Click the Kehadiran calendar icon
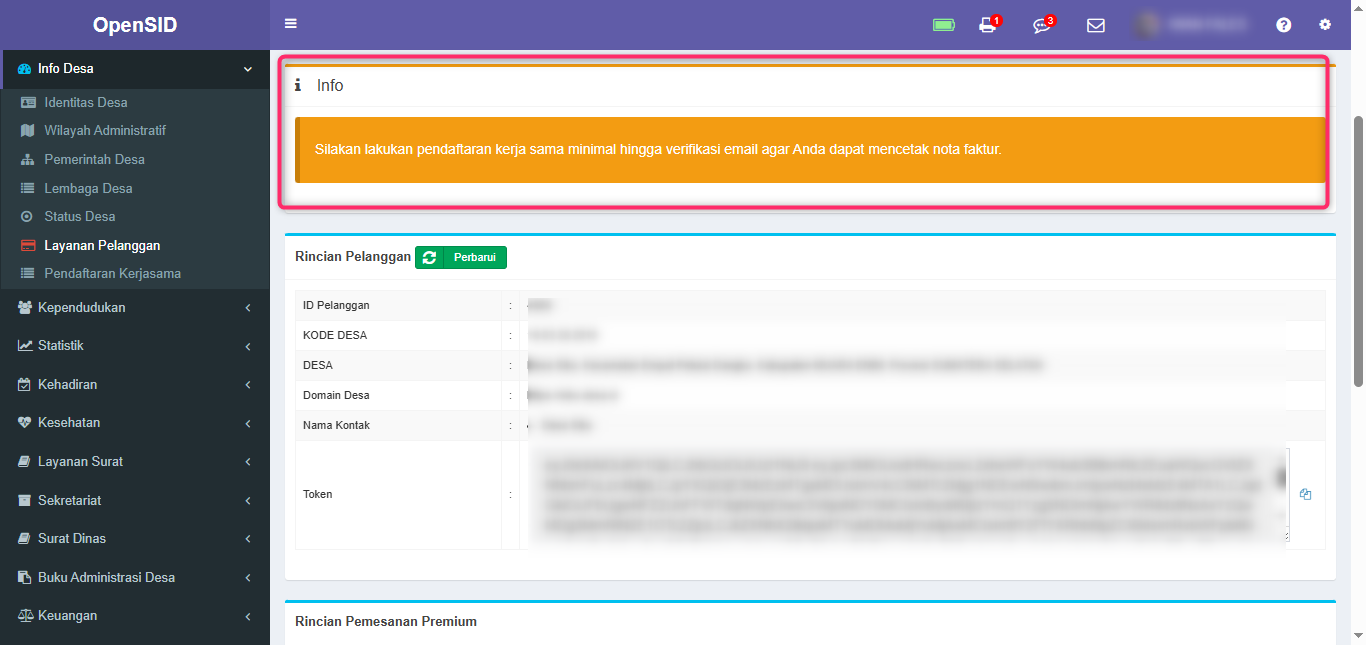1366x645 pixels. click(25, 385)
